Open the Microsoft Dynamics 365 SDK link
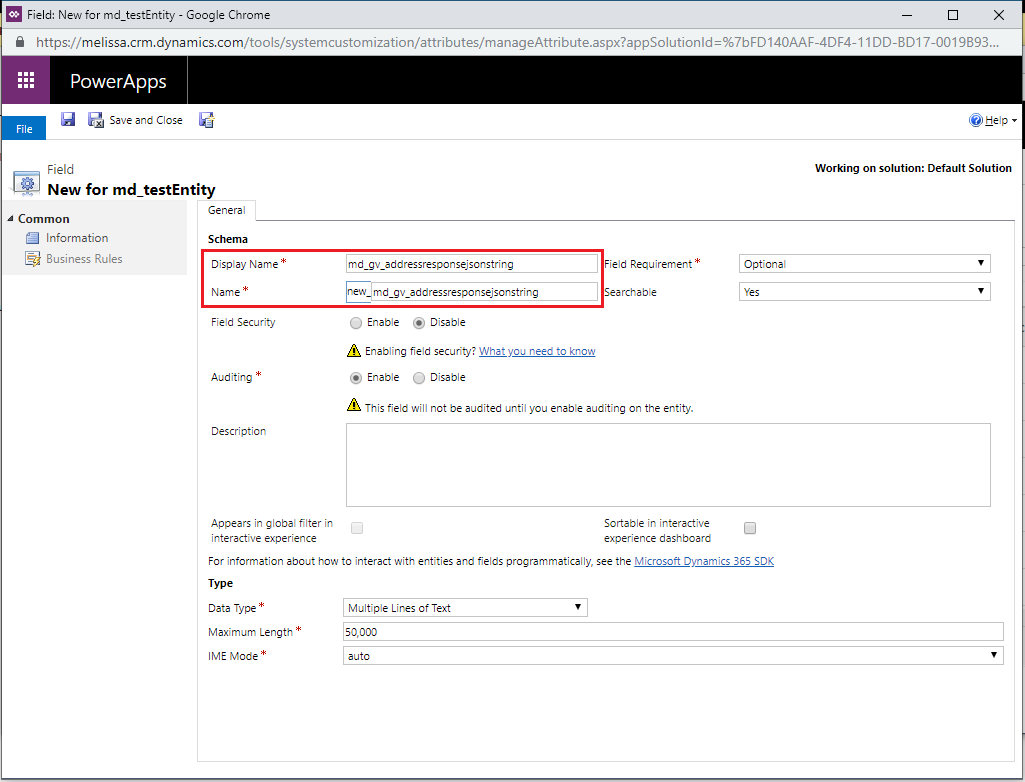This screenshot has width=1025, height=782. coord(704,561)
